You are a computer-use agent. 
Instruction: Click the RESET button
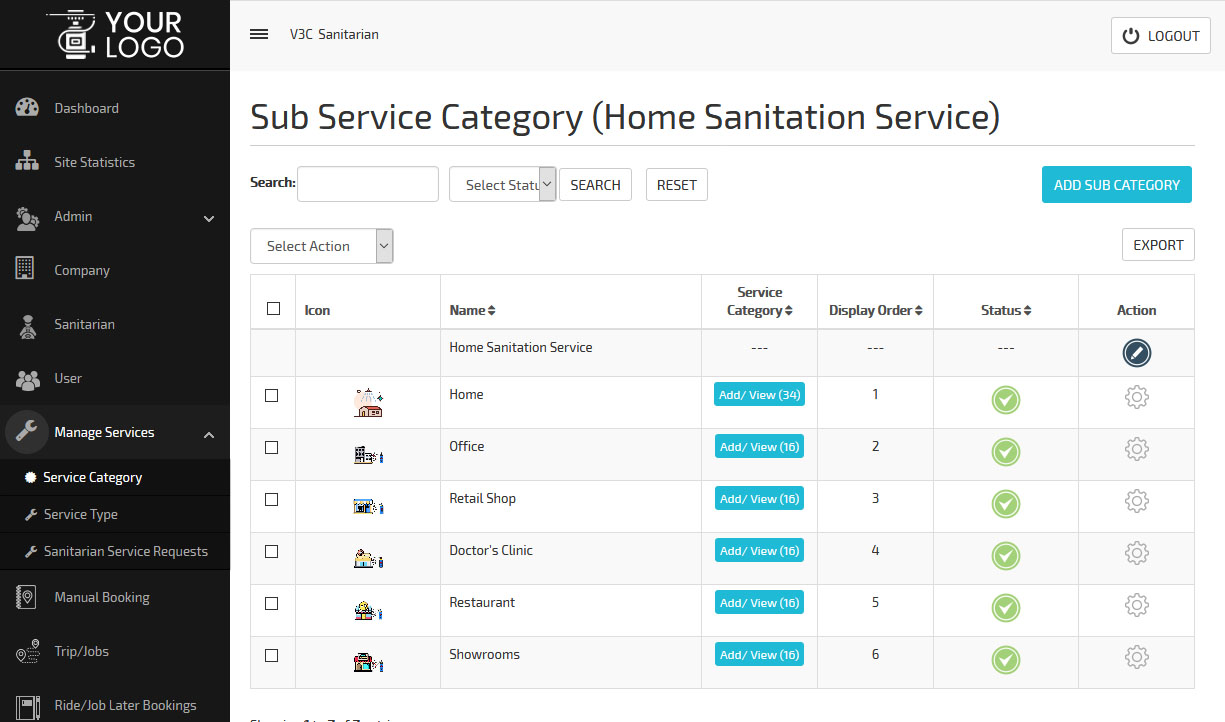coord(677,185)
